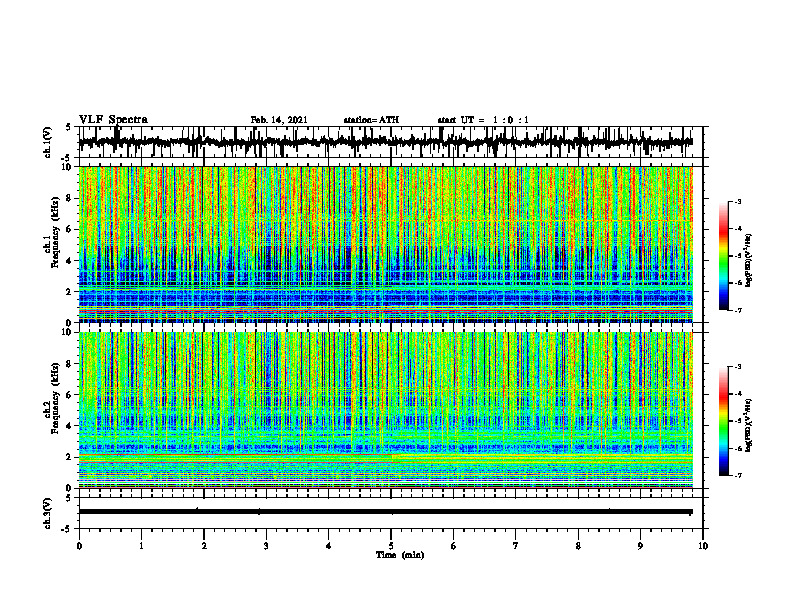Click the ch.1 voltage waveform panel
792x612 pixels.
coord(391,142)
